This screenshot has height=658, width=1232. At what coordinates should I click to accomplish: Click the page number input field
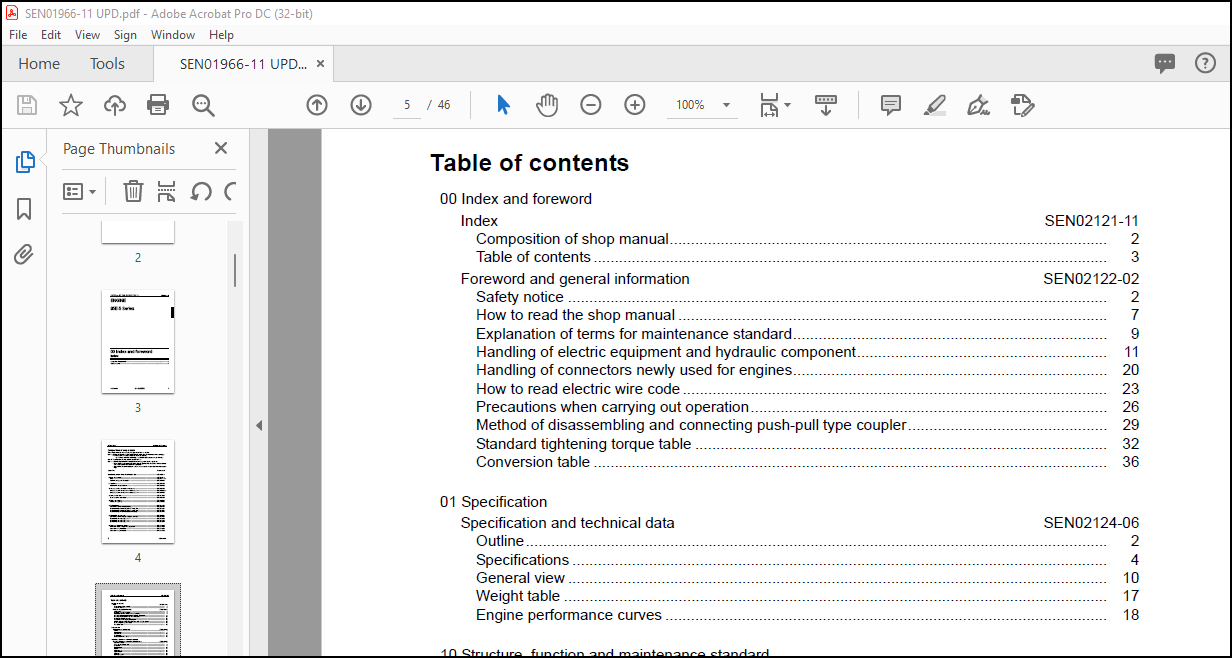coord(407,105)
